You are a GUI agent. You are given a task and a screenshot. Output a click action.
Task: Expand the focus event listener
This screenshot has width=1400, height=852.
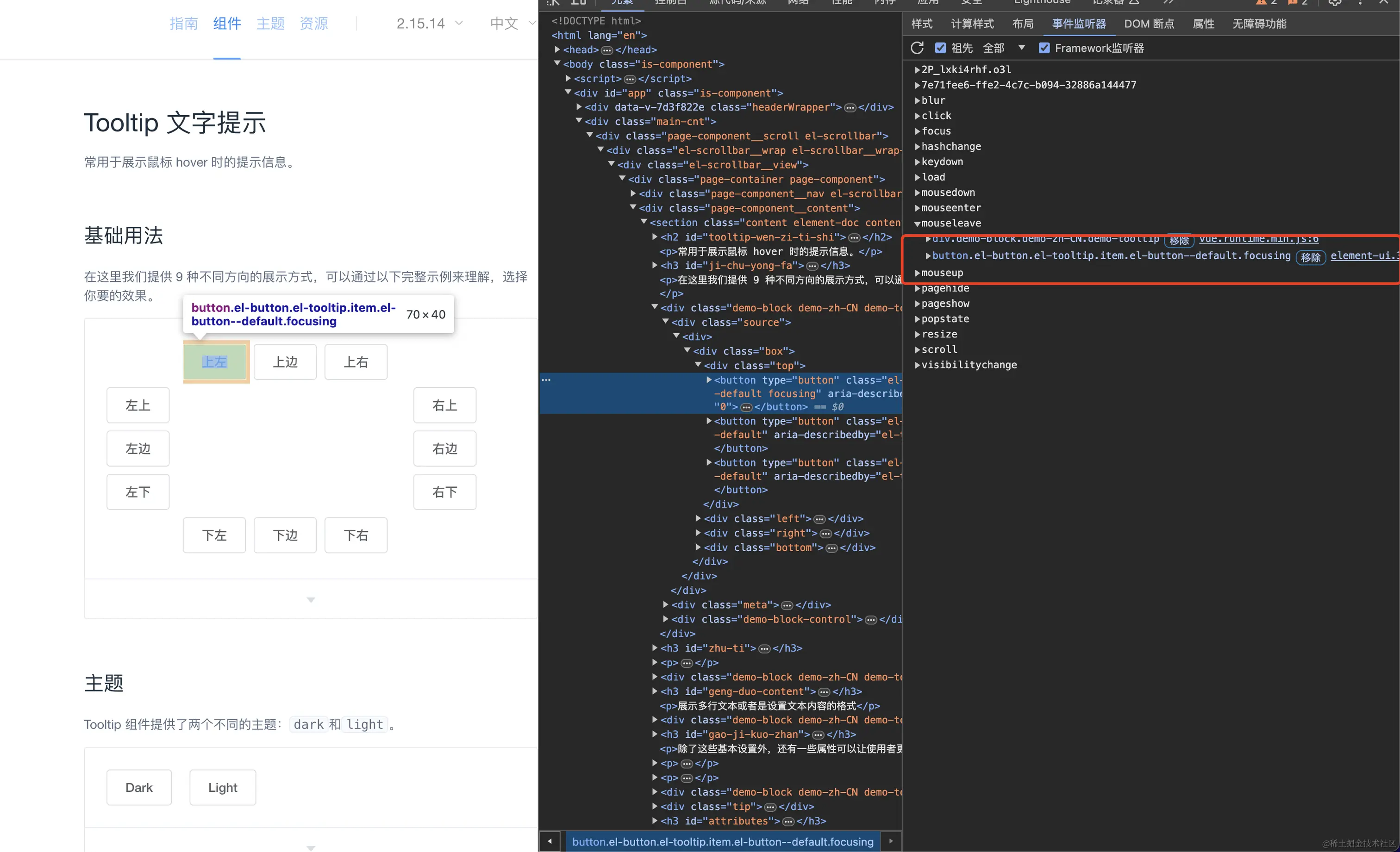pos(917,131)
